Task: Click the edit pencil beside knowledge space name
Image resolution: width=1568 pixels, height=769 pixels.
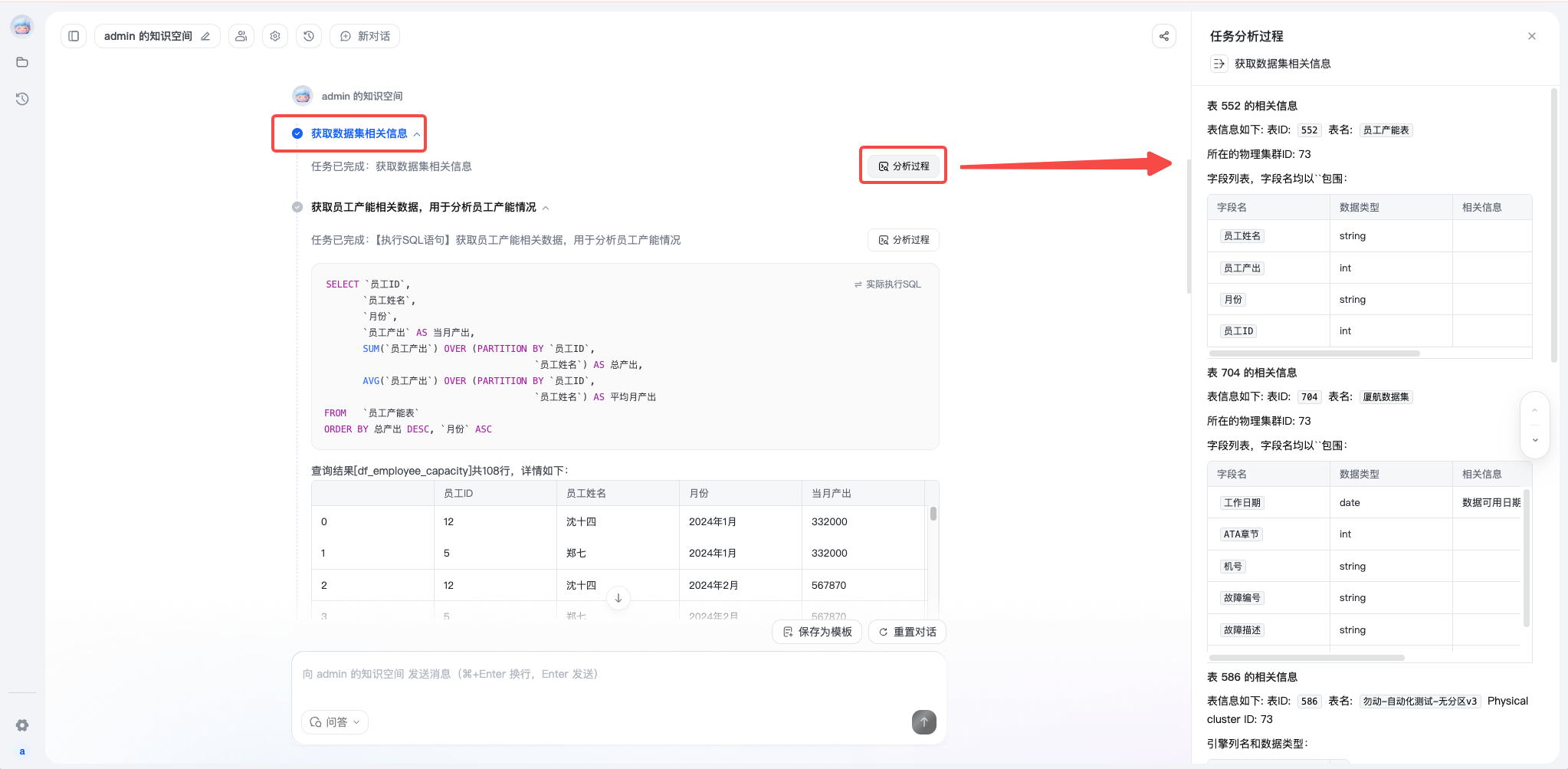Action: [x=205, y=36]
